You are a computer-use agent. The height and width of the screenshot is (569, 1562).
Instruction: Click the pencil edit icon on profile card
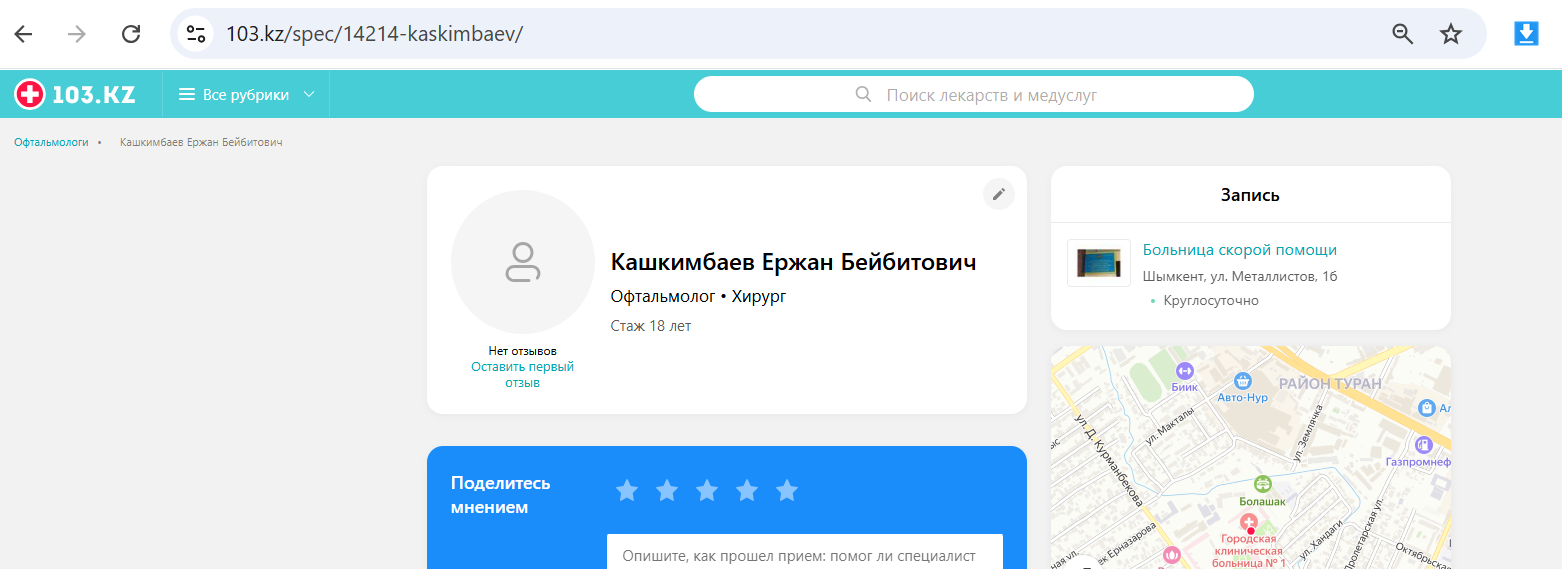998,194
